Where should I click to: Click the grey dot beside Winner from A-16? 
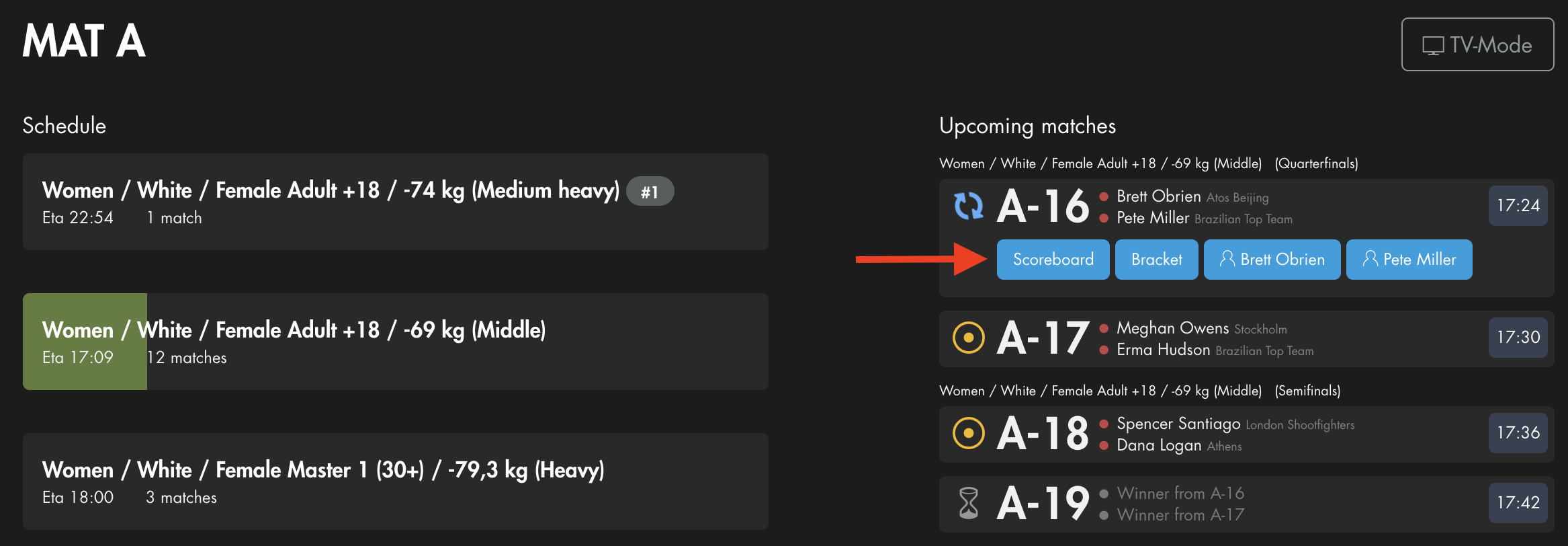point(1104,493)
